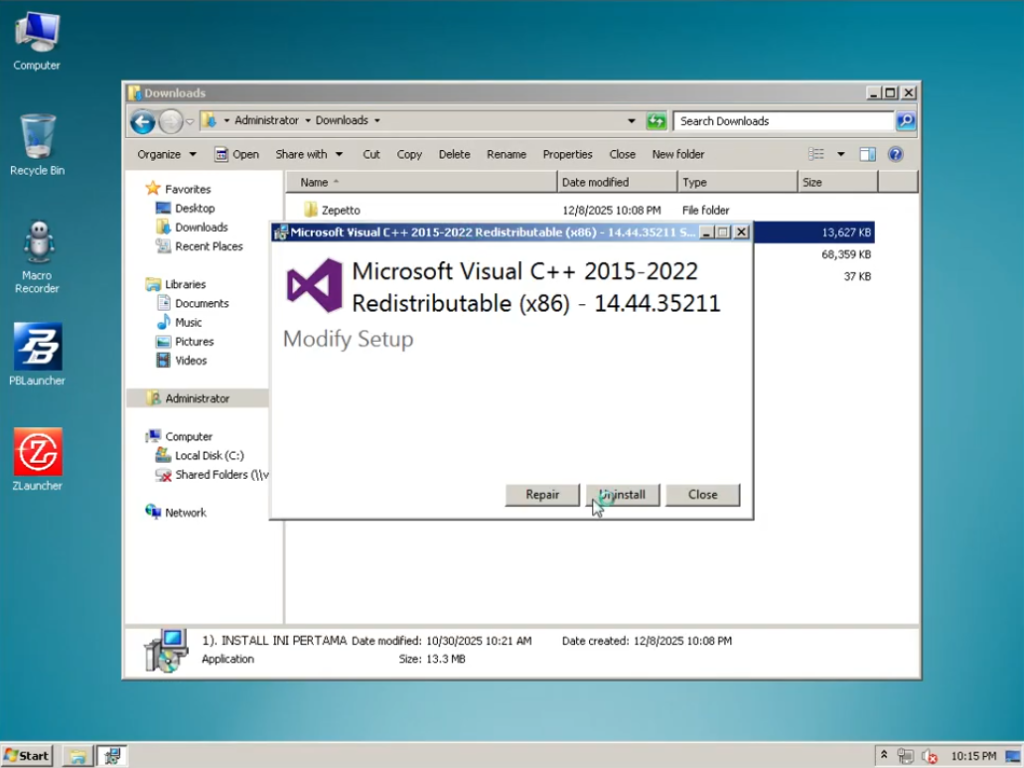Viewport: 1024px width, 768px height.
Task: Click inside the Search Downloads box
Action: point(780,121)
